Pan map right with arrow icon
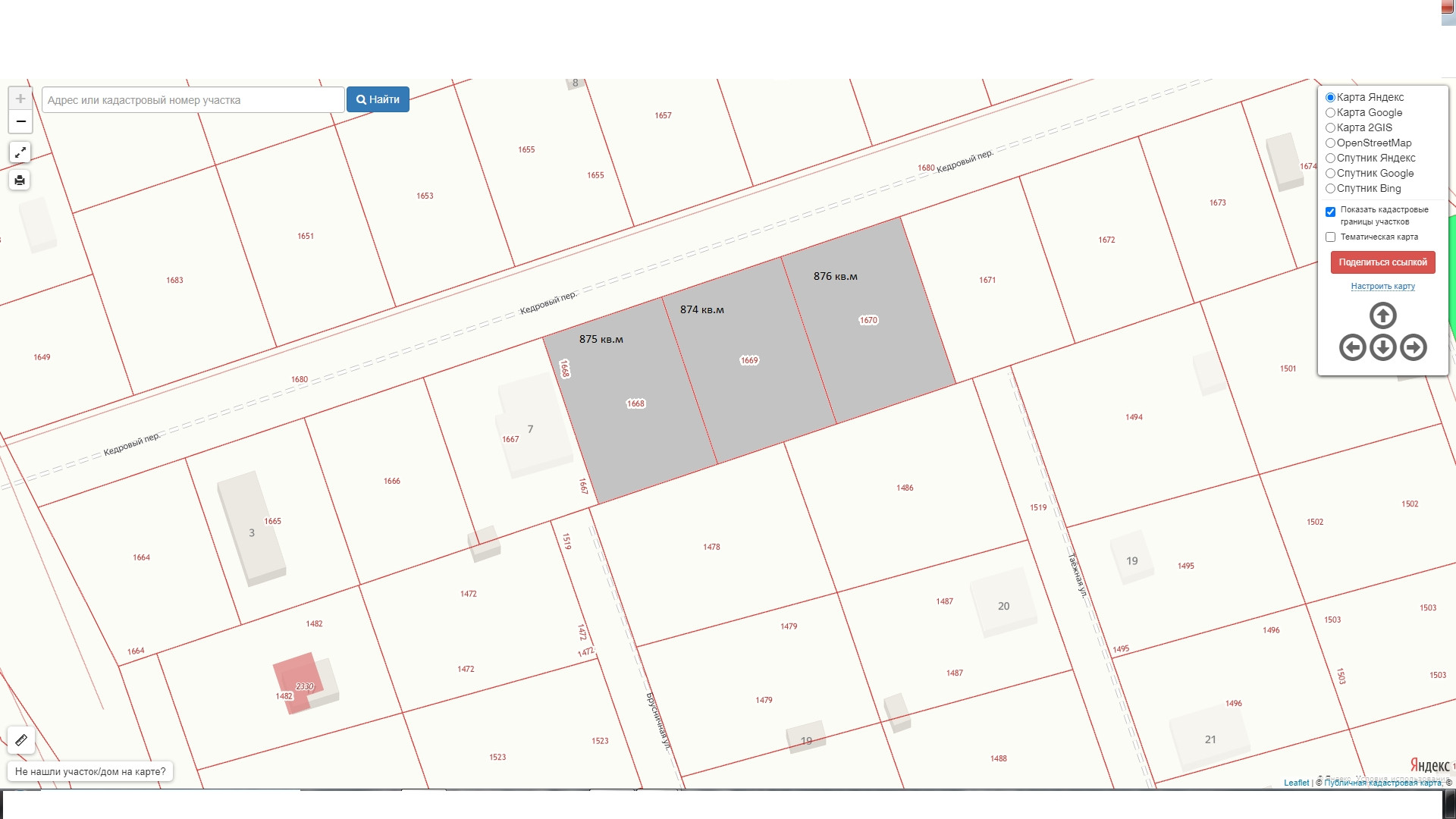Screen dimensions: 1456x819 (1413, 347)
